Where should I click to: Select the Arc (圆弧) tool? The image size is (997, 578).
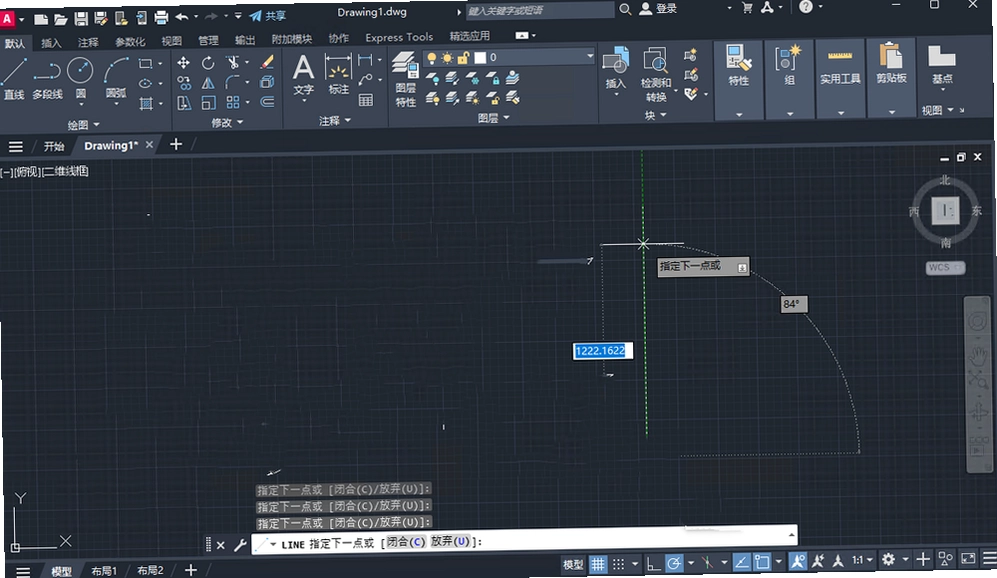[x=116, y=78]
